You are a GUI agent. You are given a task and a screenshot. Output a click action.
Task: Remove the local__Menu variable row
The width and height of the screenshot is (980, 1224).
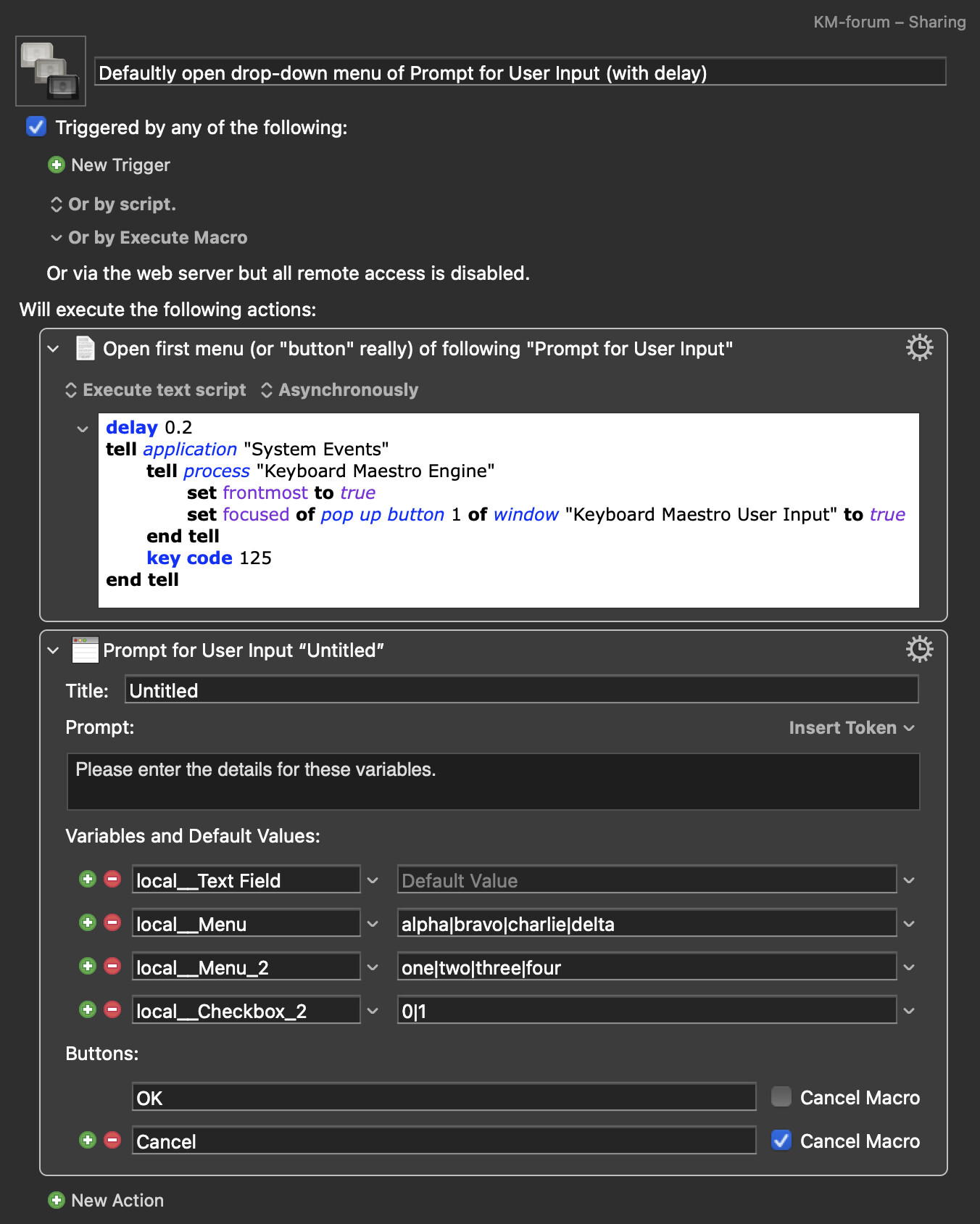tap(112, 923)
